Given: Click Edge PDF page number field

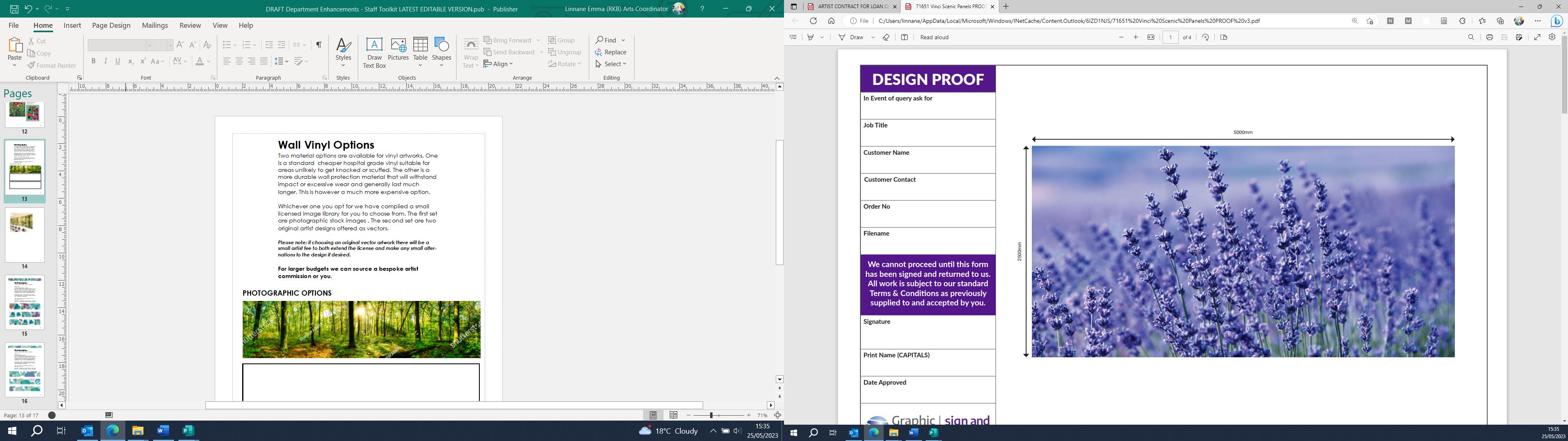Looking at the screenshot, I should point(1170,37).
